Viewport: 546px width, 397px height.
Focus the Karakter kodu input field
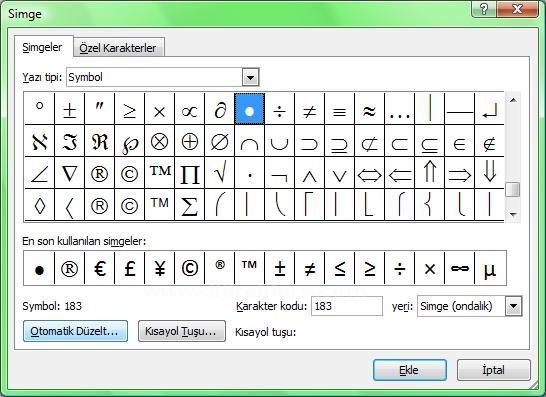point(347,306)
